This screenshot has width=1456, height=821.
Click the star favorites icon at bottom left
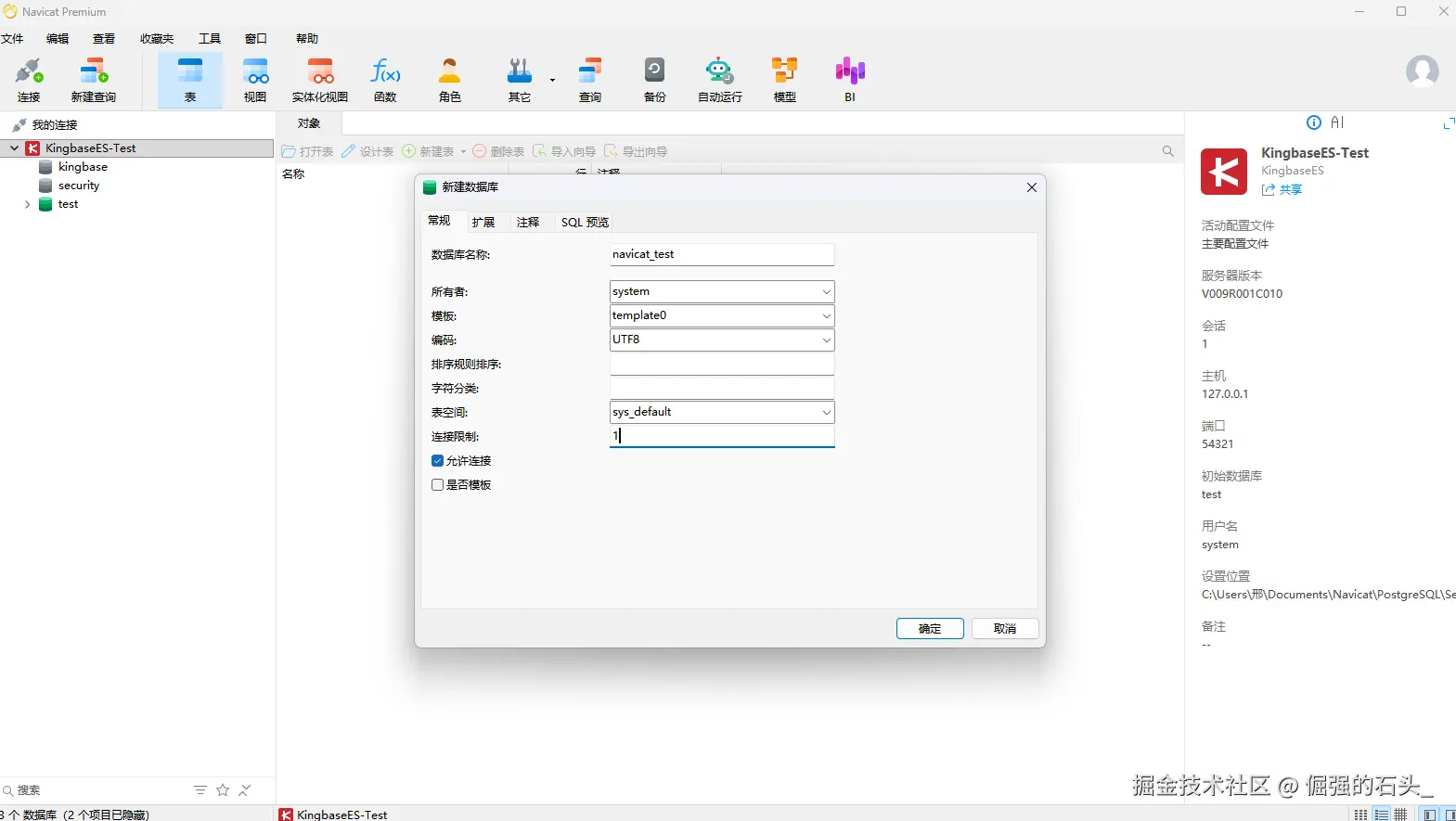click(223, 790)
